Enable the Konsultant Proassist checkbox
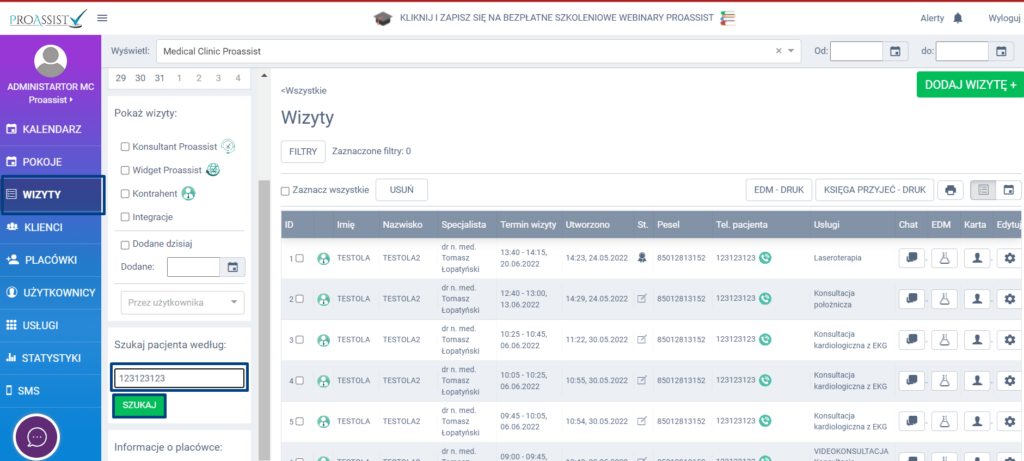Screen dimensions: 1024x461 pyautogui.click(x=125, y=146)
